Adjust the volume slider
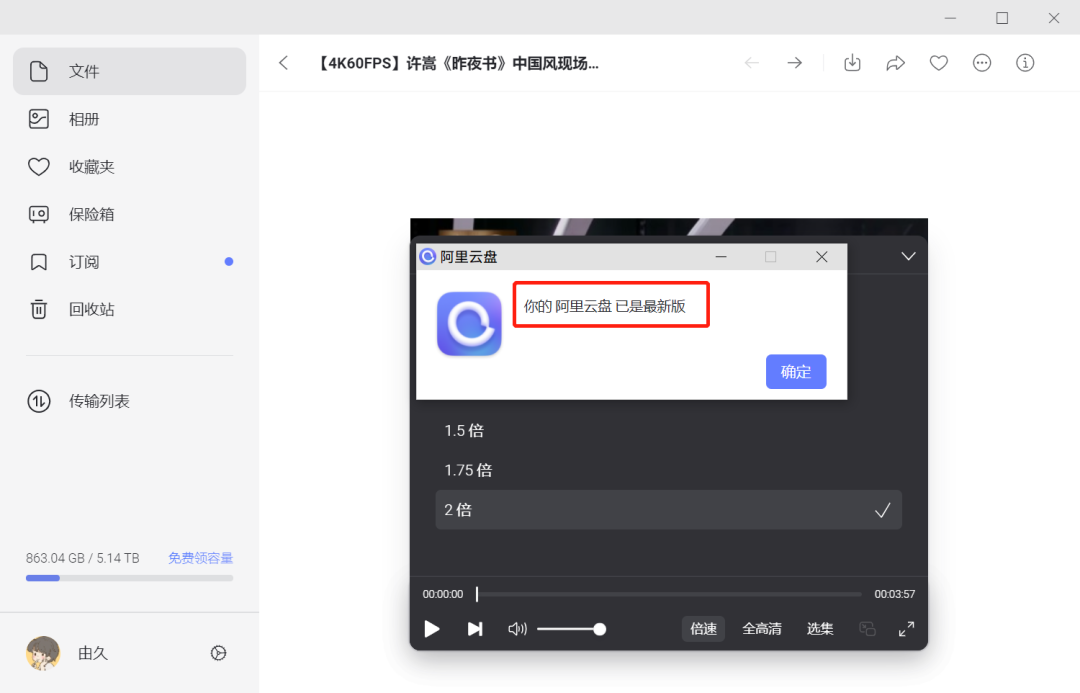 click(x=571, y=629)
